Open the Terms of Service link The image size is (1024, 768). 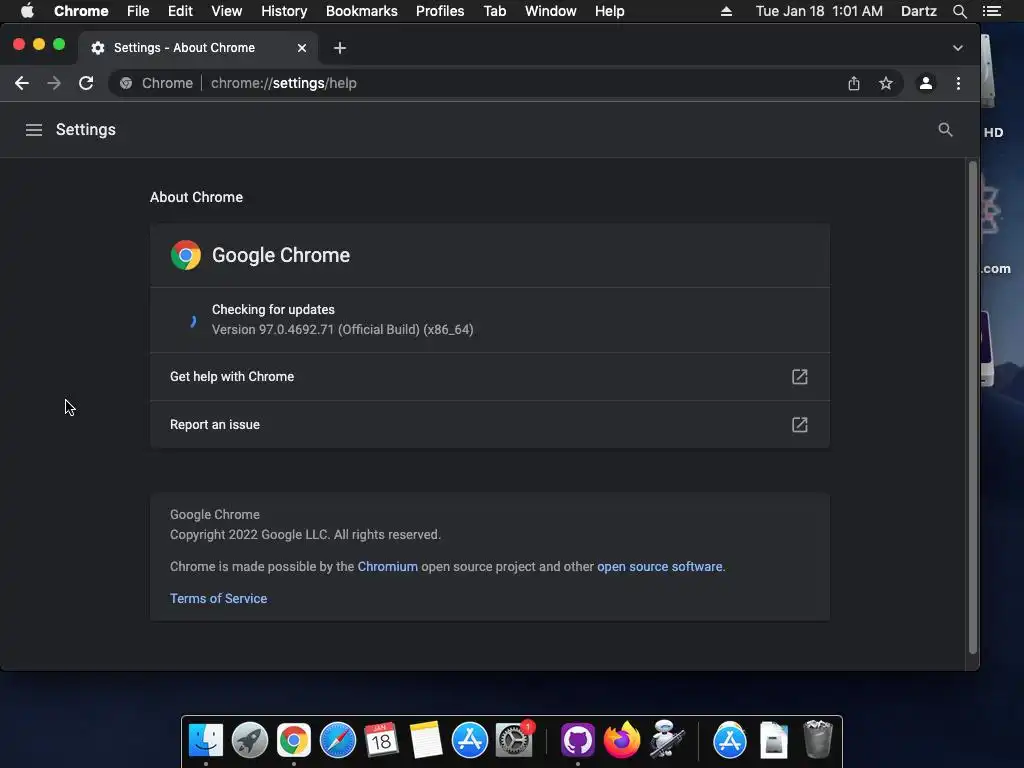[x=218, y=598]
